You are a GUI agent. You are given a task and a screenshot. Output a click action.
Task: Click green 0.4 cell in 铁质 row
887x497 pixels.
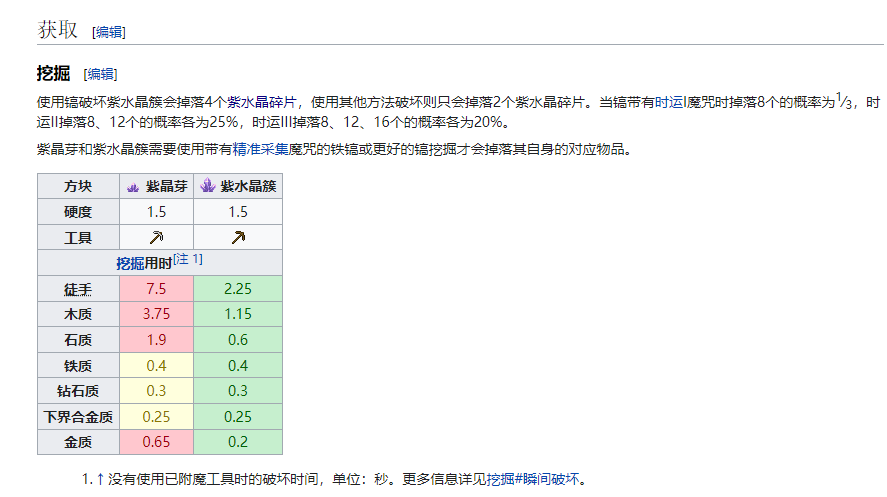tap(238, 366)
